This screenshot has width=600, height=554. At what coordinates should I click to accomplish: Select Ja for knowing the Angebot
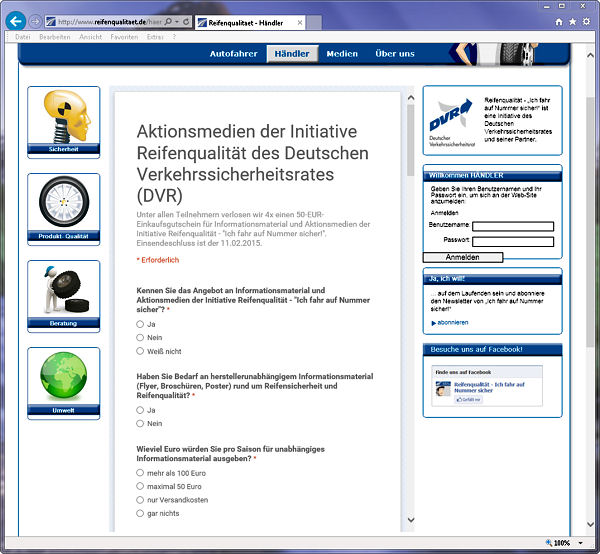(140, 324)
